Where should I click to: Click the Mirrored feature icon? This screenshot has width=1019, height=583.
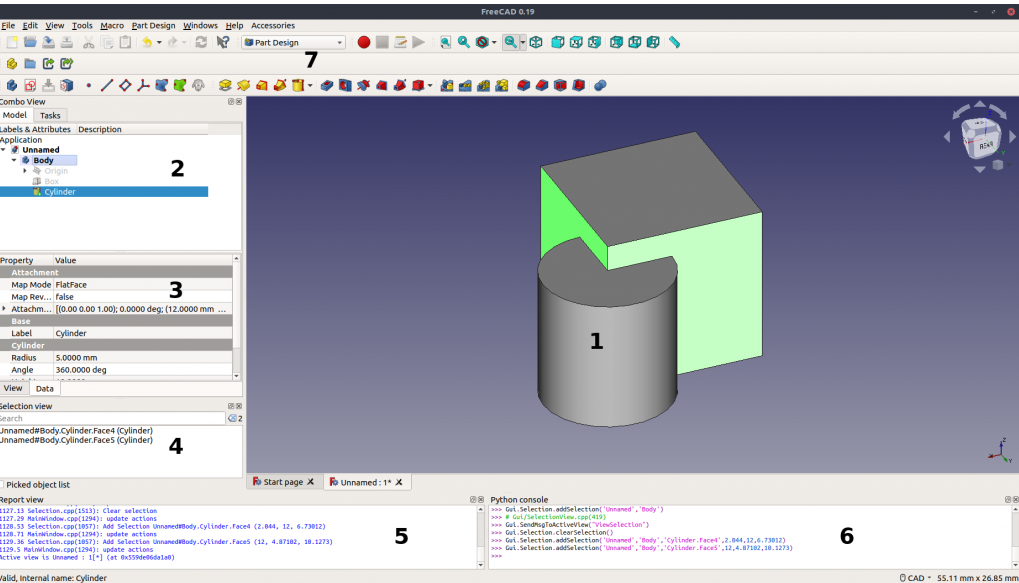coord(446,85)
